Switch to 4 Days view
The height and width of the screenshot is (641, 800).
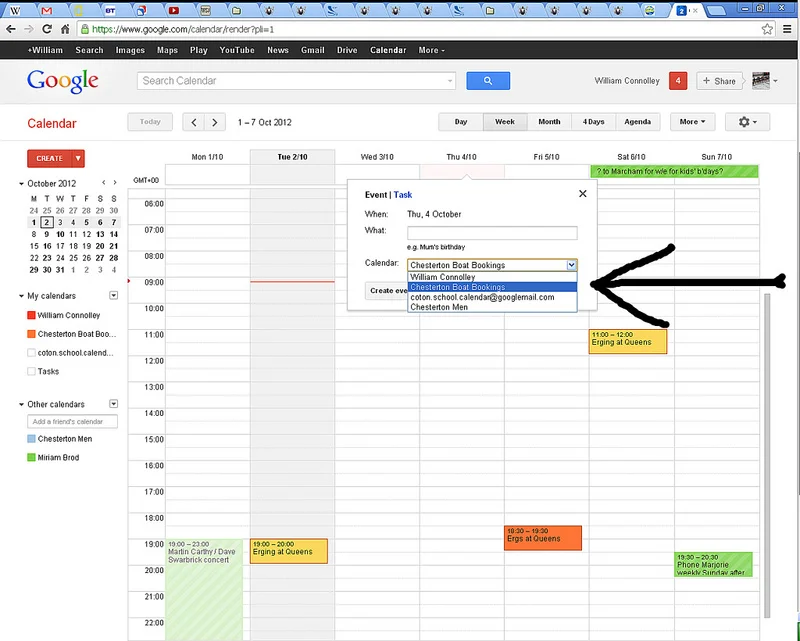tap(593, 122)
